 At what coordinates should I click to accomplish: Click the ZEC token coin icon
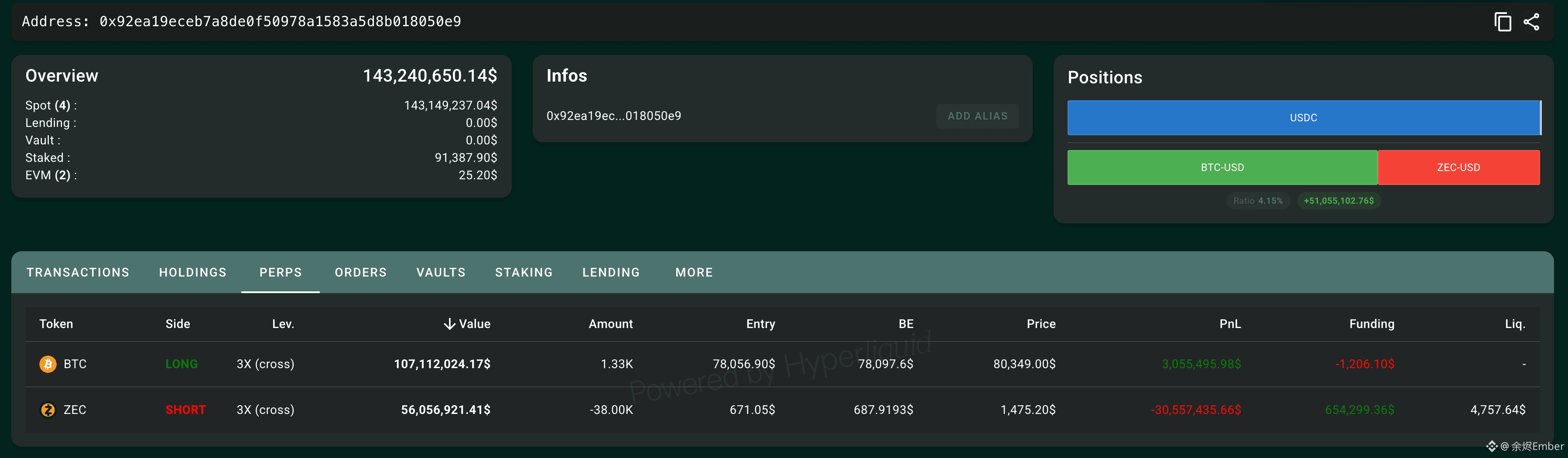[x=48, y=410]
